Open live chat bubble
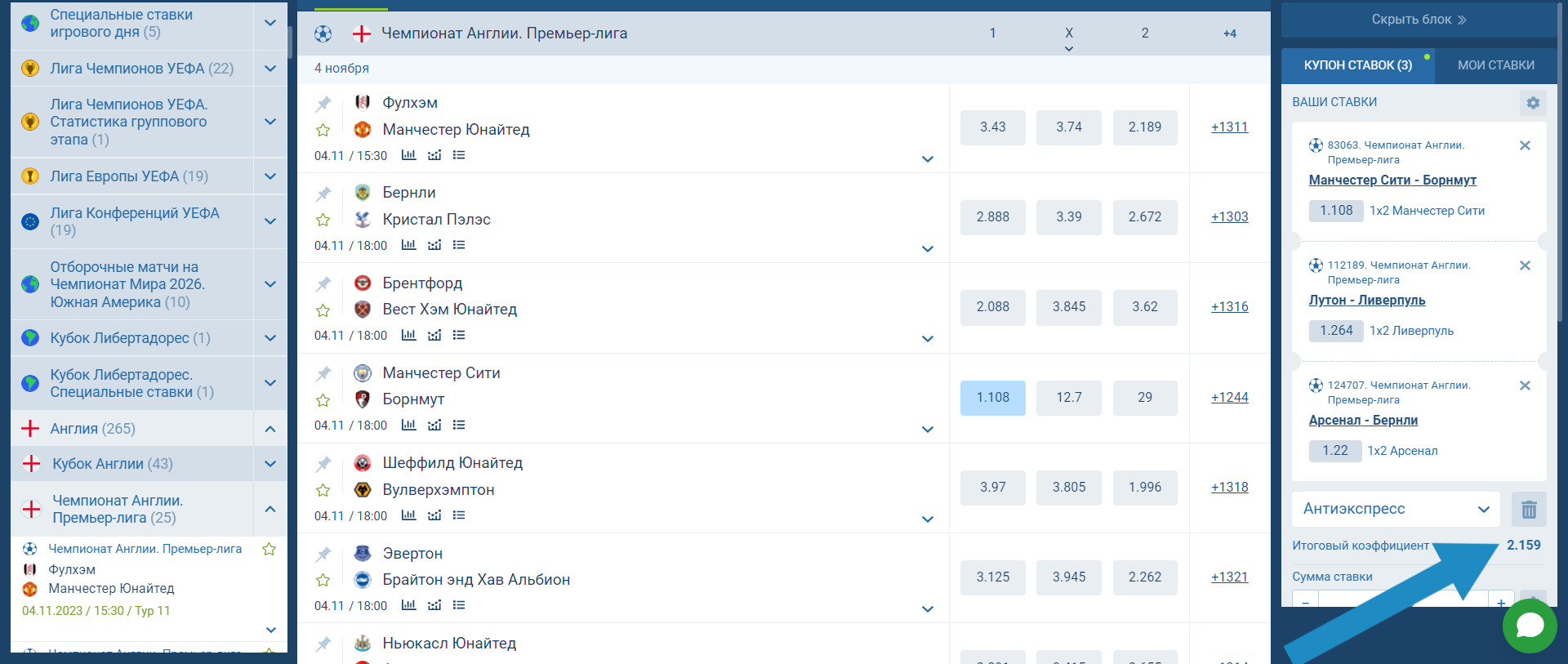The image size is (1568, 664). click(x=1529, y=626)
